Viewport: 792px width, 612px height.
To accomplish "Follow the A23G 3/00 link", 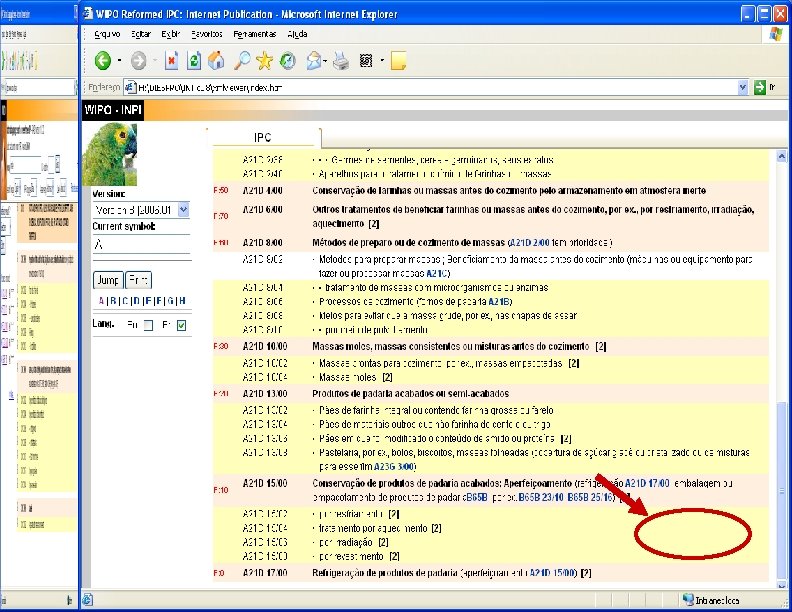I will click(x=394, y=467).
